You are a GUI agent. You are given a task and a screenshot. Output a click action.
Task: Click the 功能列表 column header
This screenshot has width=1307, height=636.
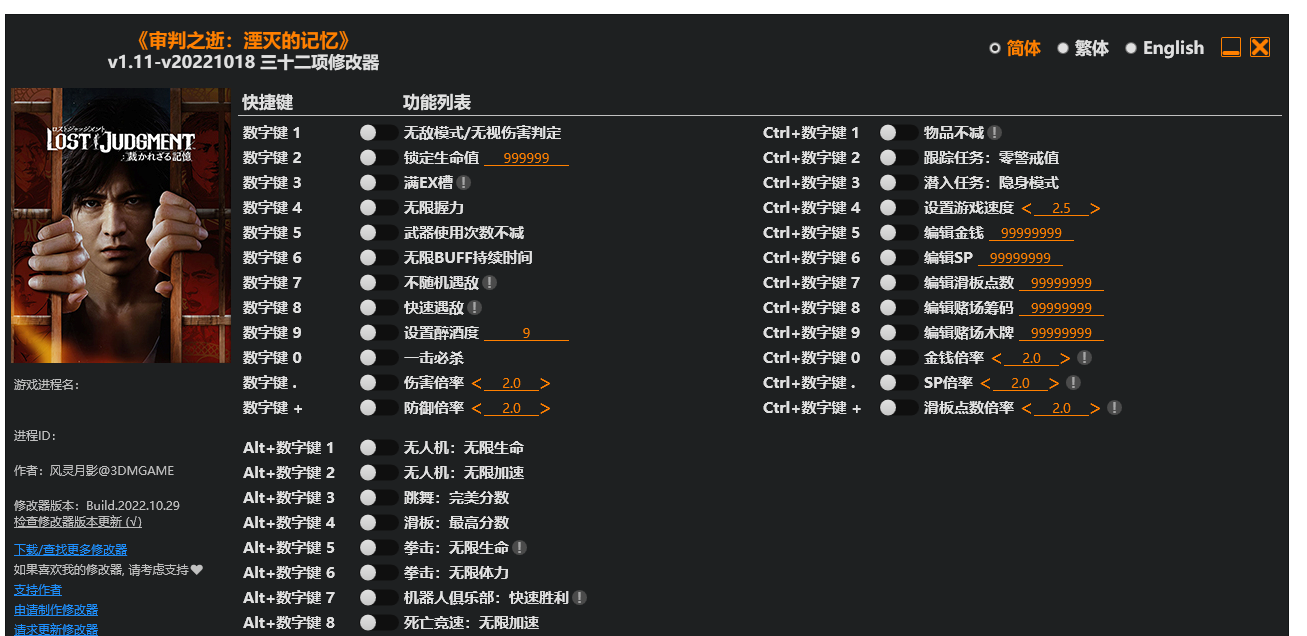[x=437, y=103]
